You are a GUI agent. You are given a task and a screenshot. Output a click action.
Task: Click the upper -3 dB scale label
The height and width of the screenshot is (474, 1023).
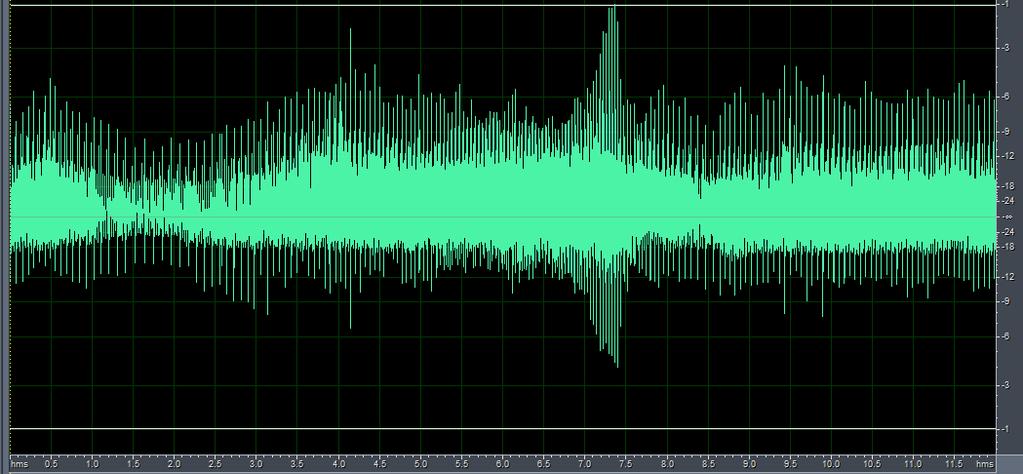1007,49
